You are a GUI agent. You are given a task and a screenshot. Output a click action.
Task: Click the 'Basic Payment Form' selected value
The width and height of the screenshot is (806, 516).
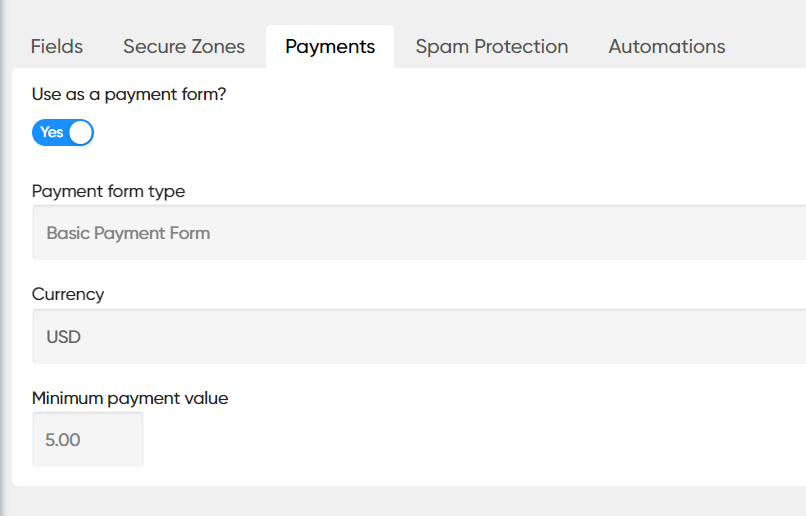[x=128, y=233]
